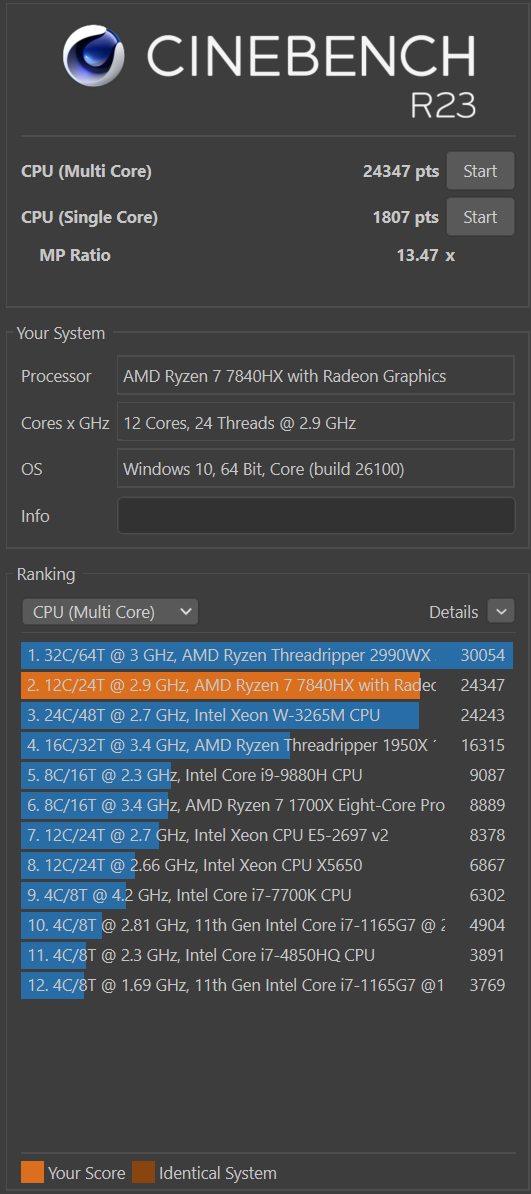Select the Core i7-7700K ranking row
This screenshot has width=531, height=1194.
click(267, 896)
